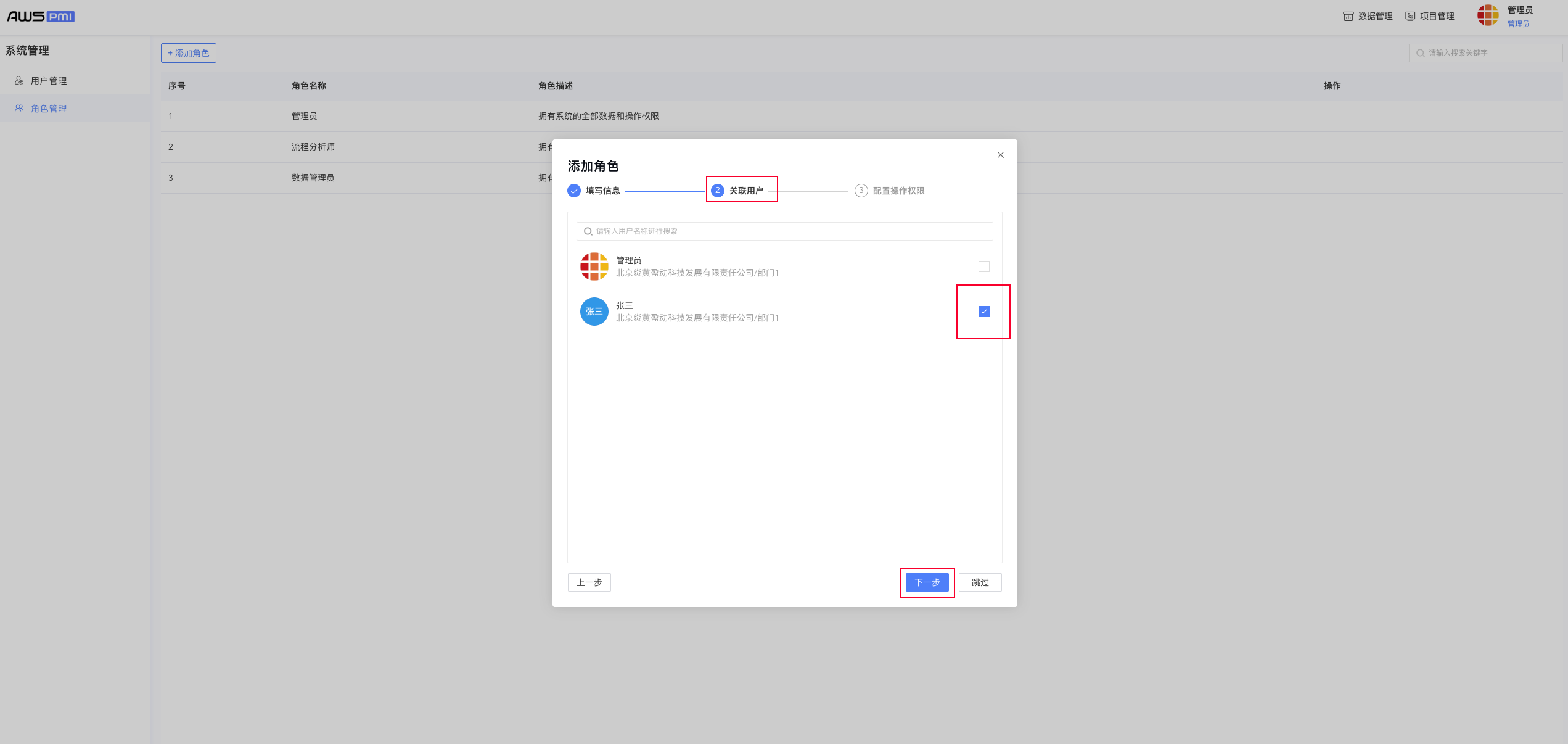
Task: Click the blue 管理员 role link under username
Action: 1518,24
